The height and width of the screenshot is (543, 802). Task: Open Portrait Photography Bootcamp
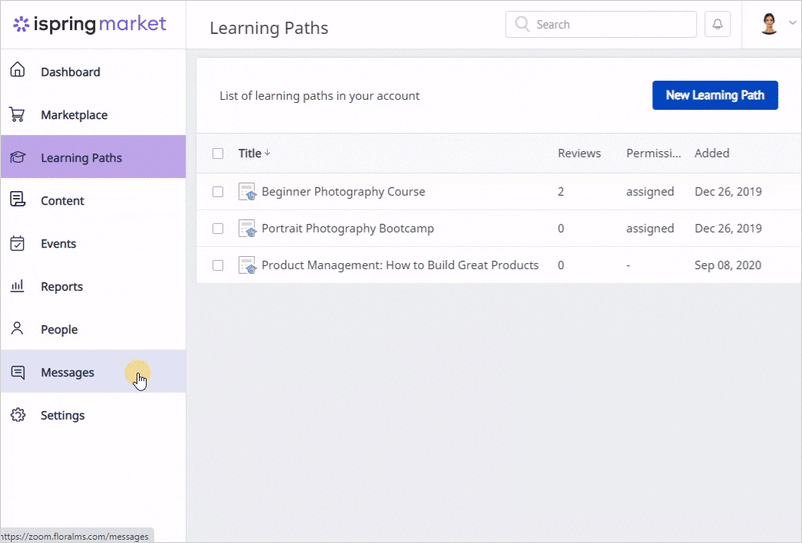tap(348, 229)
